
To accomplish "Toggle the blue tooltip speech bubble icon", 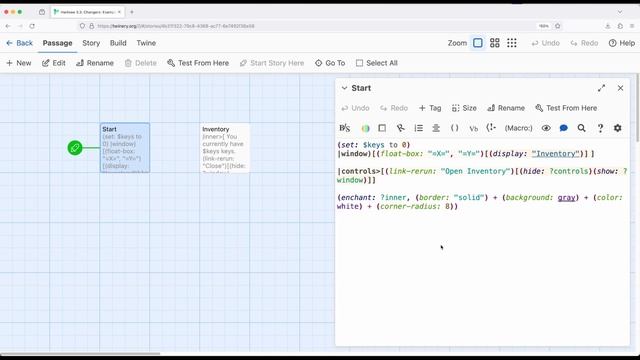I will (x=564, y=128).
